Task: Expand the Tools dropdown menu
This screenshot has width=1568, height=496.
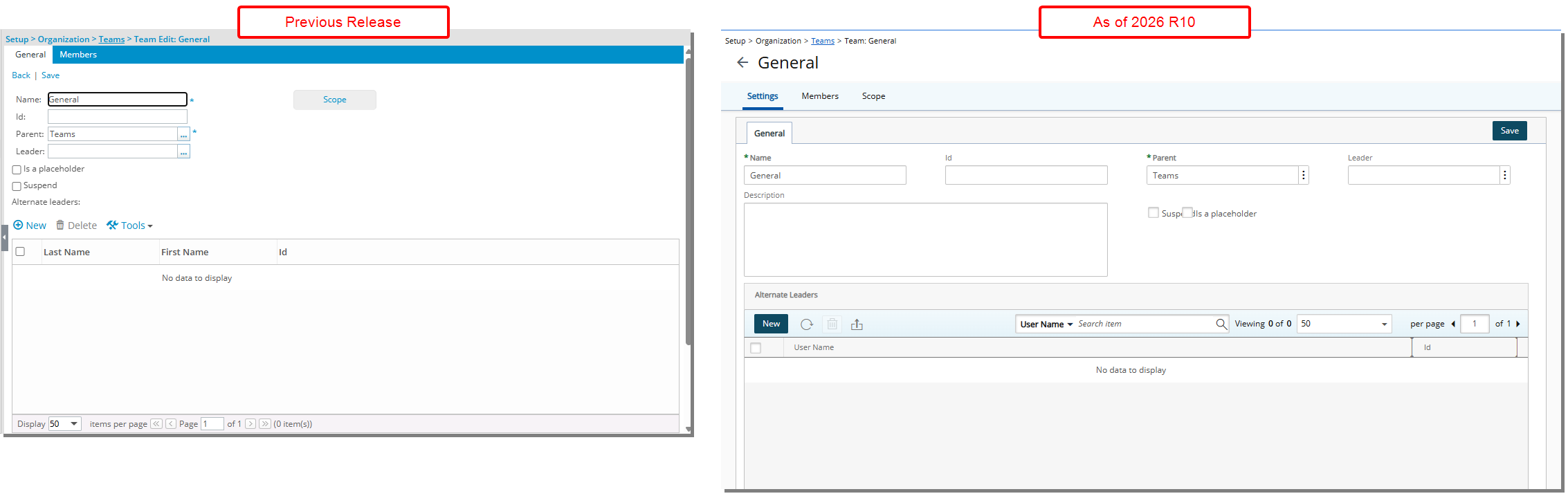Action: point(130,226)
